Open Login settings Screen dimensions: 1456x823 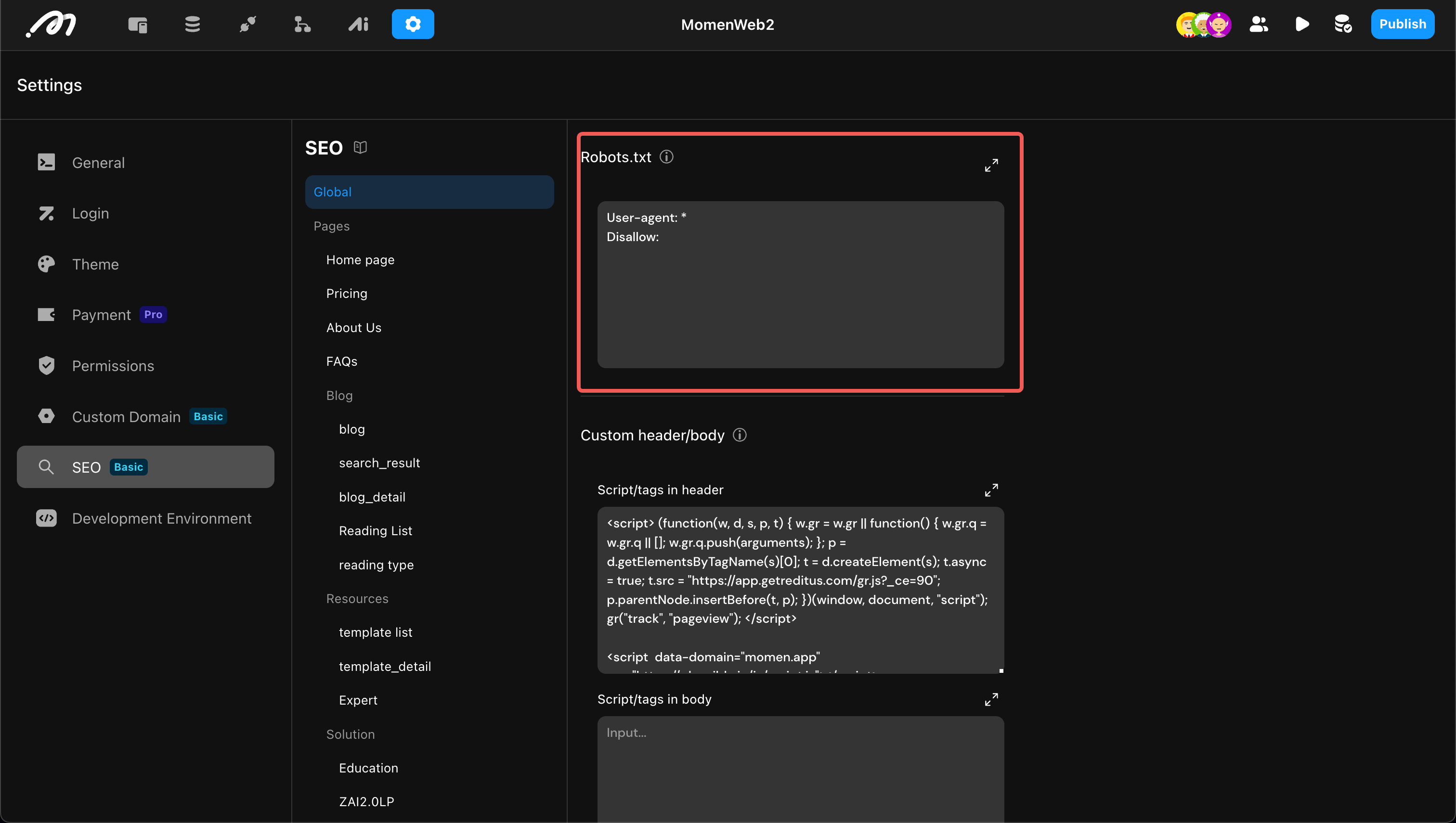point(145,213)
